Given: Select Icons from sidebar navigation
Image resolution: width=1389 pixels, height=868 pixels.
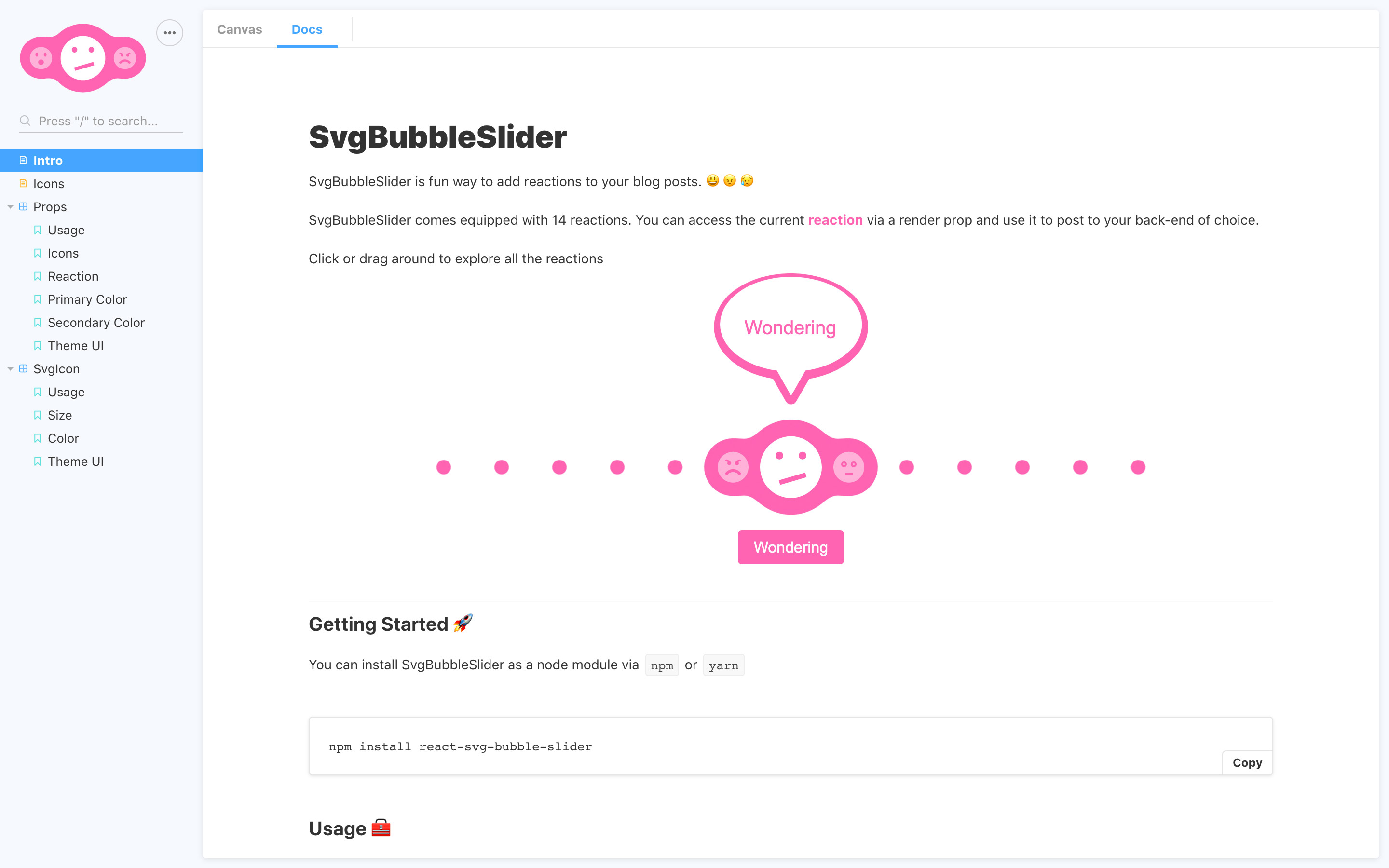Looking at the screenshot, I should pyautogui.click(x=49, y=183).
